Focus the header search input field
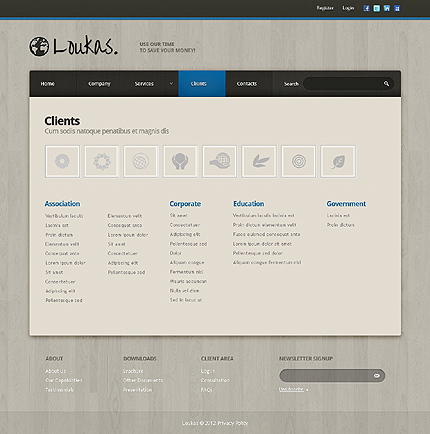The width and height of the screenshot is (430, 434). pos(343,84)
